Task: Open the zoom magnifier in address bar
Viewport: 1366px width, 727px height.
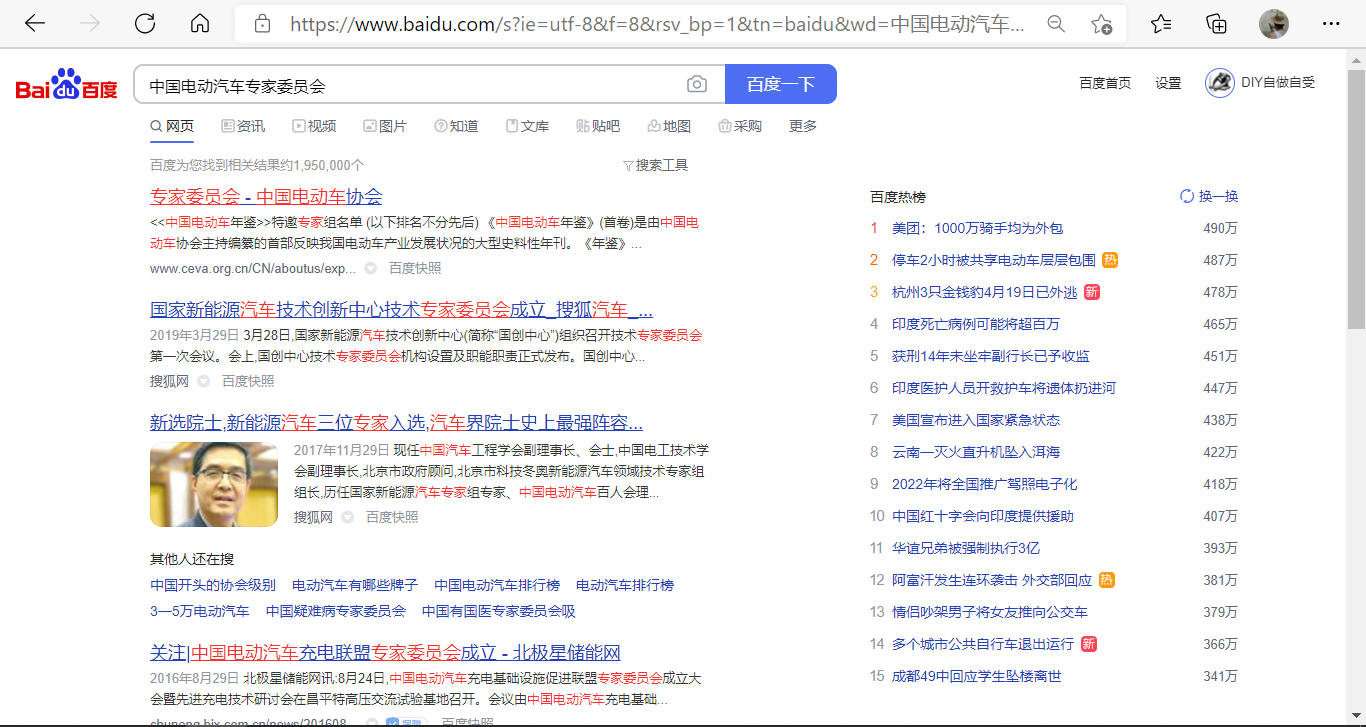Action: click(x=1056, y=24)
